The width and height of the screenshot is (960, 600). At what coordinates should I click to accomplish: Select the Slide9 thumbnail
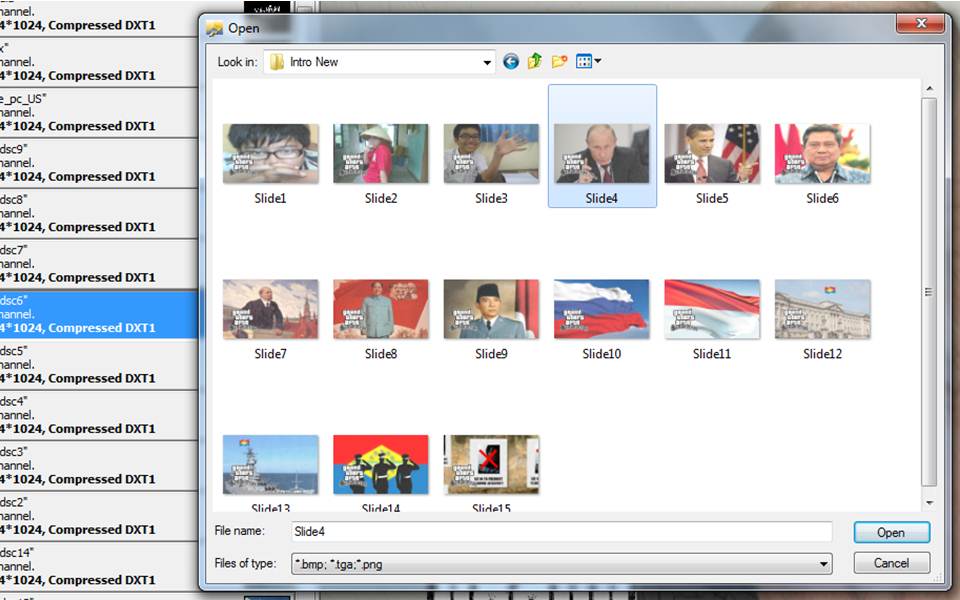click(491, 309)
